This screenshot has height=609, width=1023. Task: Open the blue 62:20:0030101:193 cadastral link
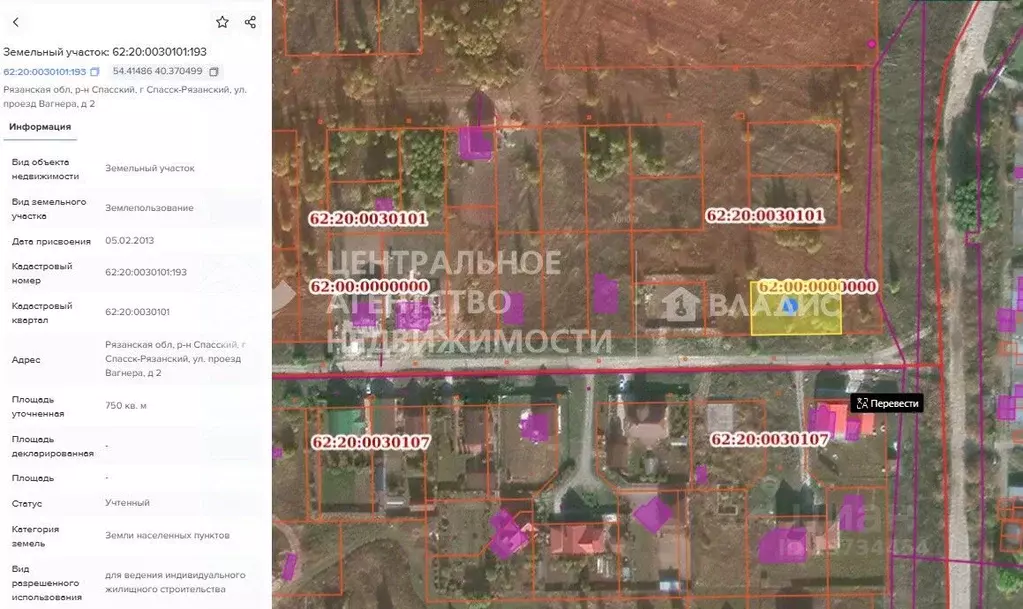[44, 72]
